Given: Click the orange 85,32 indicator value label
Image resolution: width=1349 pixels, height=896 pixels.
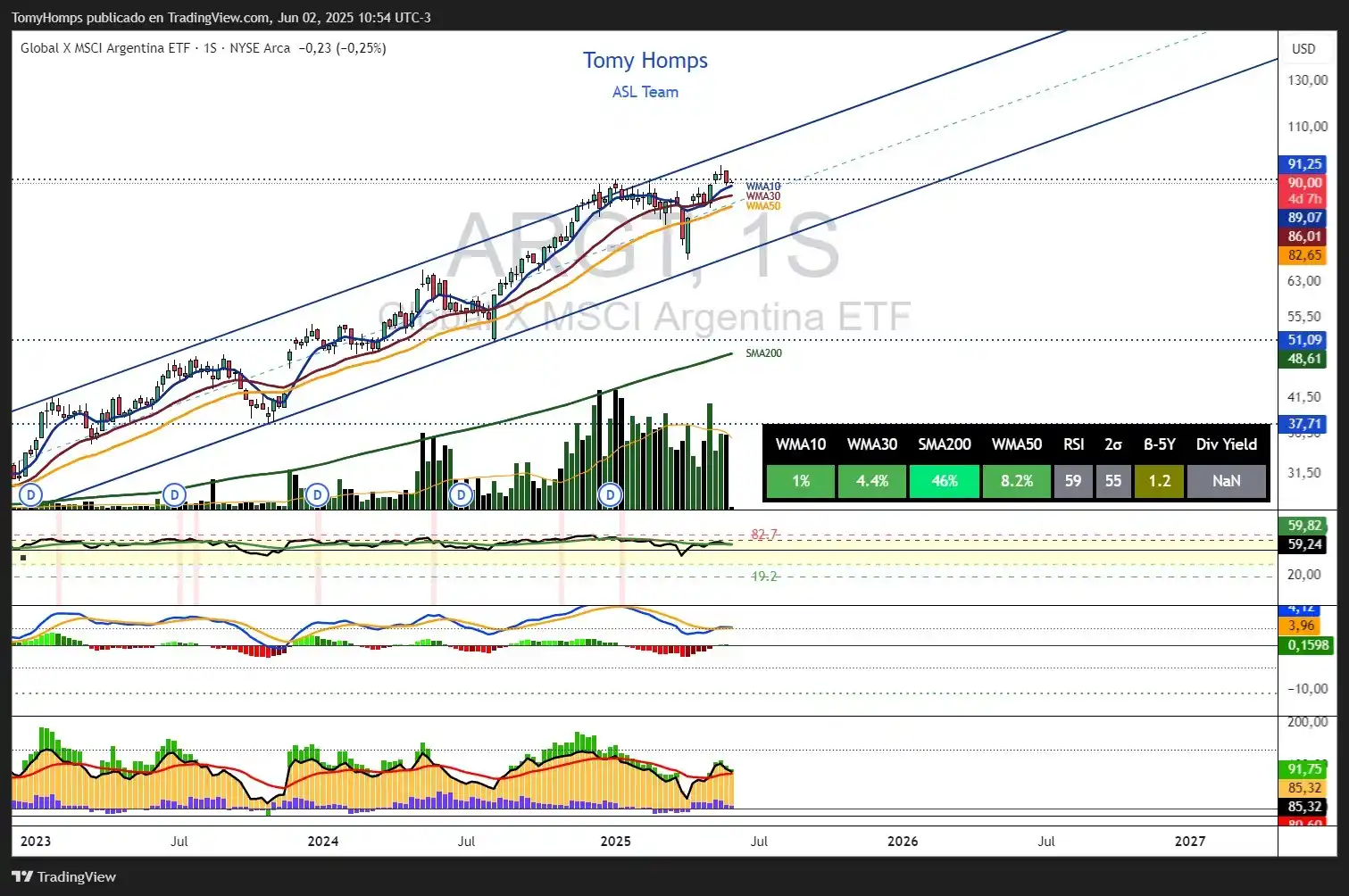Looking at the screenshot, I should (x=1303, y=788).
